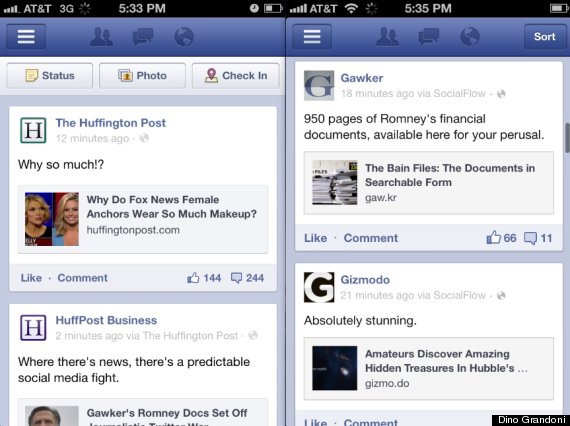Open the Gizmodo page name link

click(365, 280)
